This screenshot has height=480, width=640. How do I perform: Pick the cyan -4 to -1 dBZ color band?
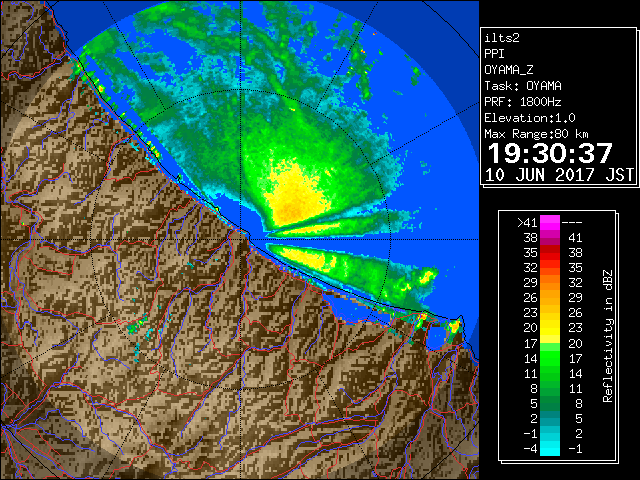550,448
